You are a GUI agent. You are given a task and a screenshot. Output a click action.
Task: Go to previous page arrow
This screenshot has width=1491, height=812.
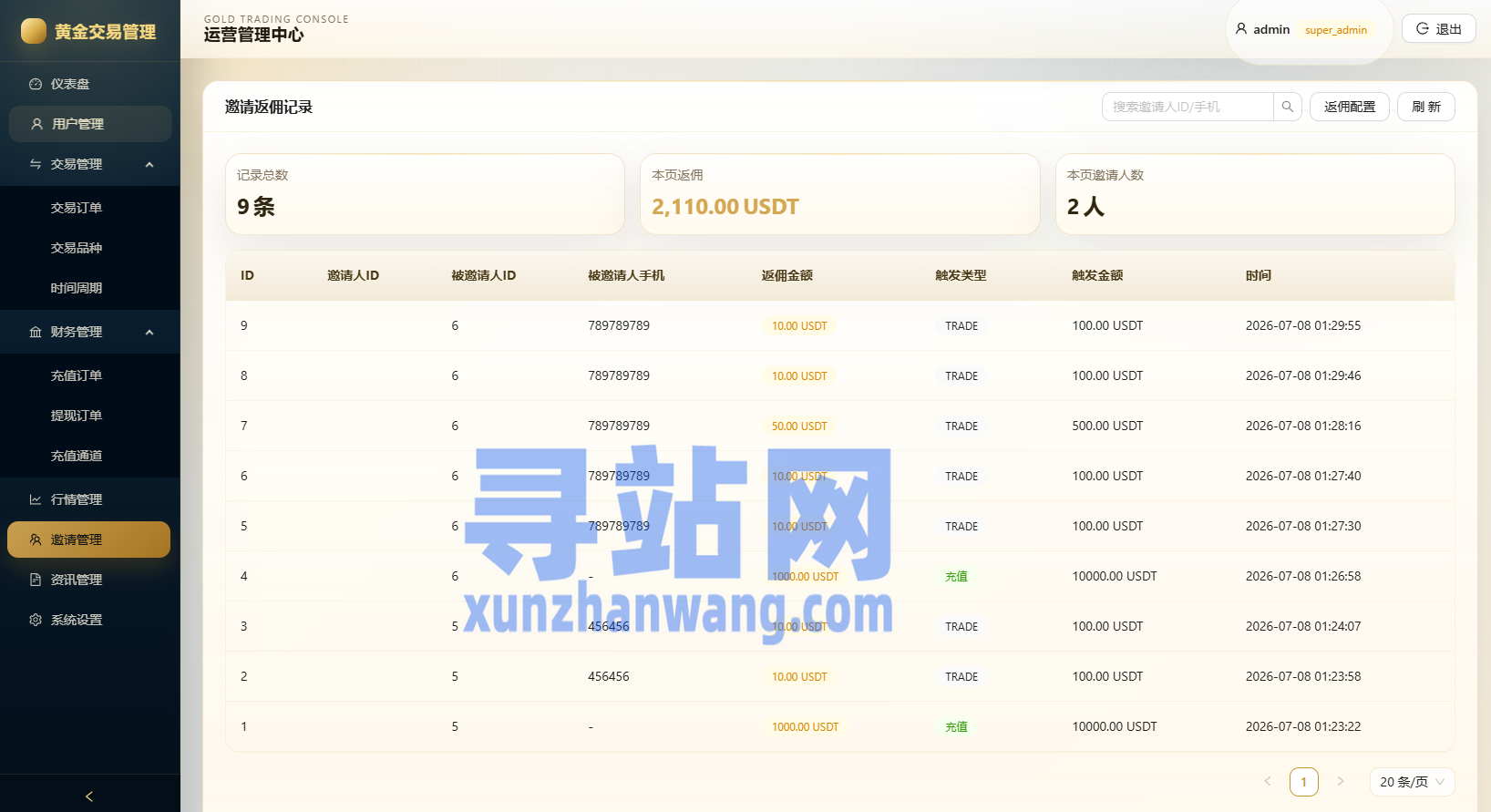1268,781
